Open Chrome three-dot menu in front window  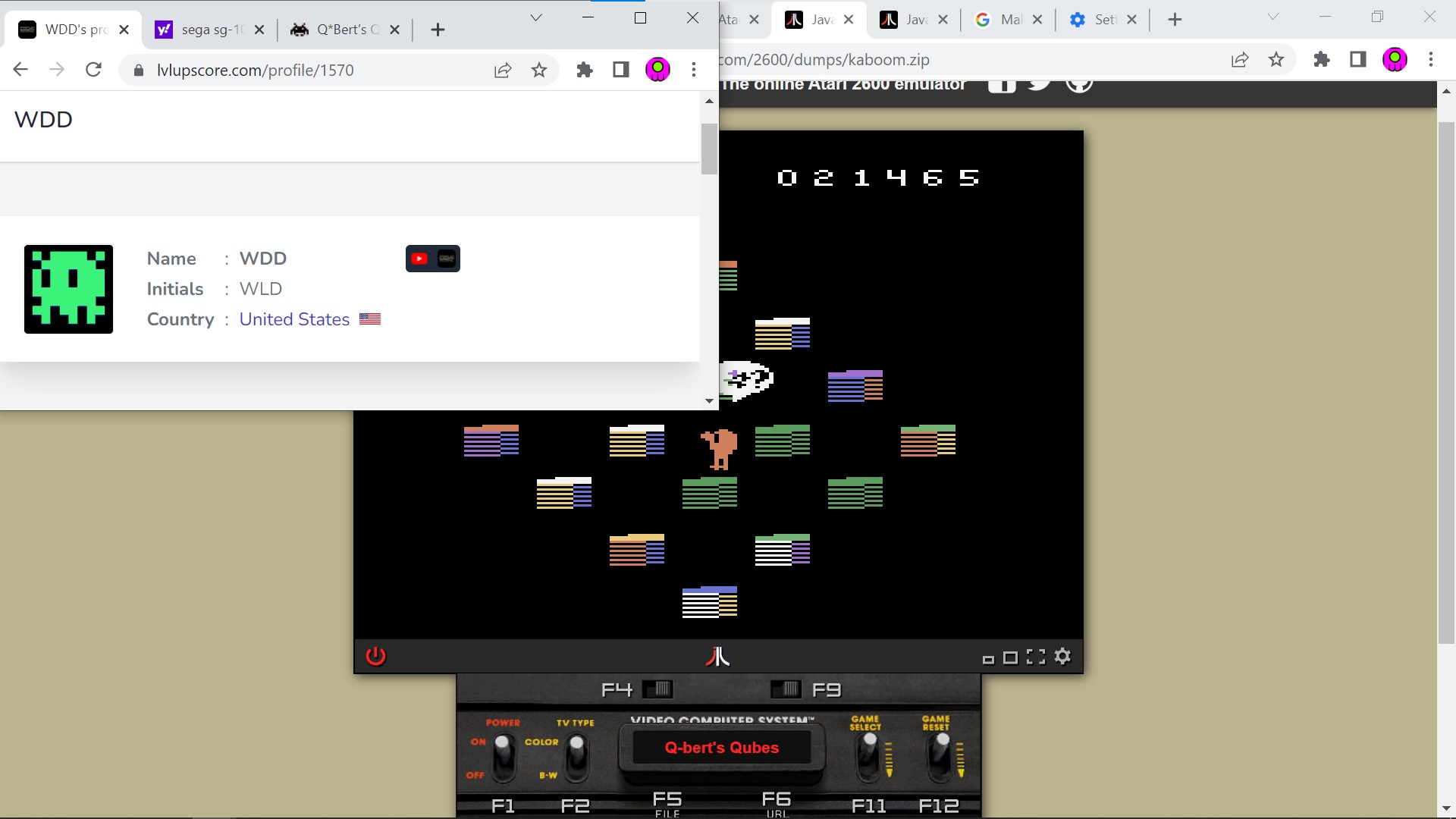coord(694,71)
